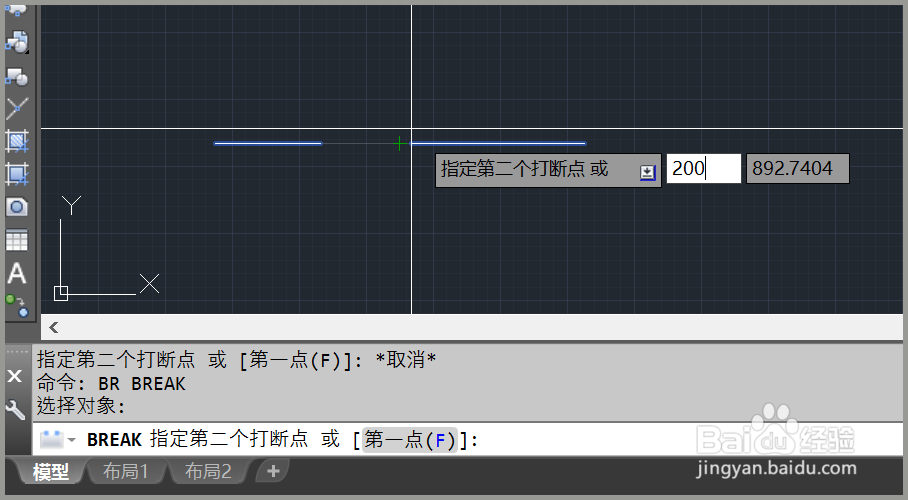Viewport: 908px width, 500px height.
Task: Click the '选择对象:' history line
Action: (x=81, y=406)
